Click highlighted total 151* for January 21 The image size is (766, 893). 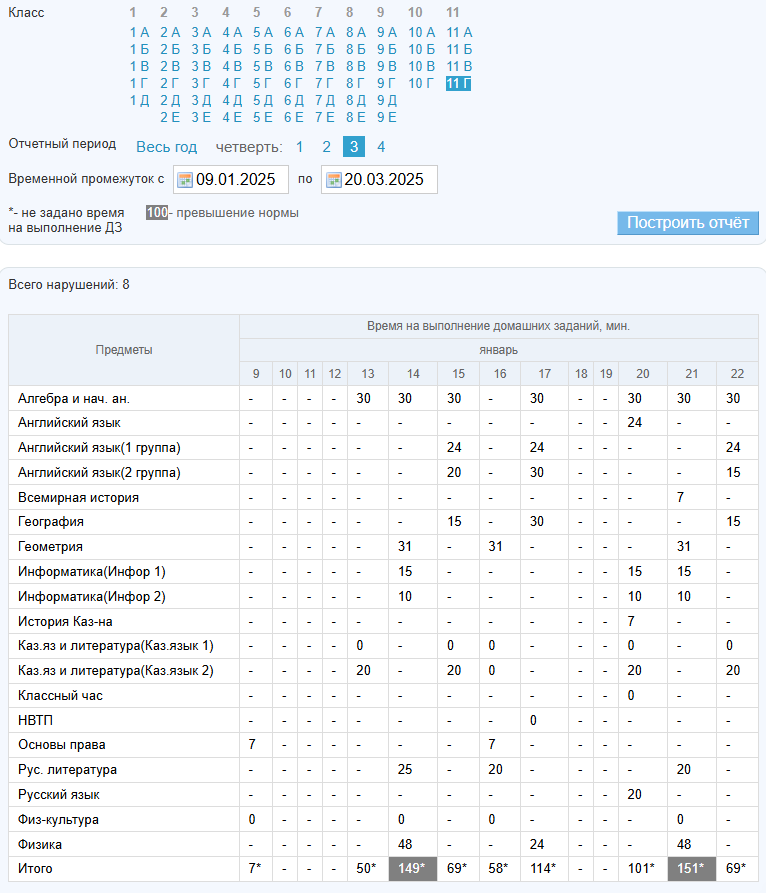(x=691, y=869)
